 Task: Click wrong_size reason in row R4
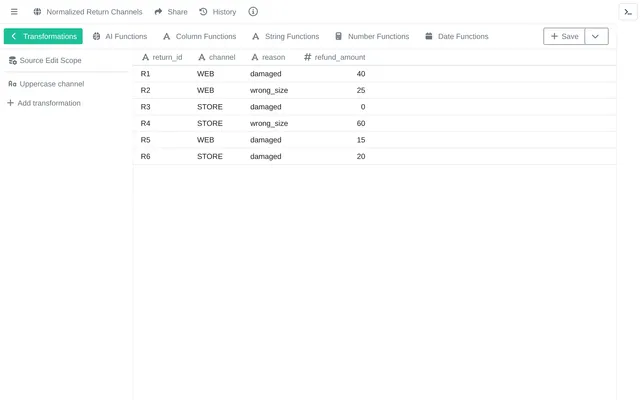269,123
